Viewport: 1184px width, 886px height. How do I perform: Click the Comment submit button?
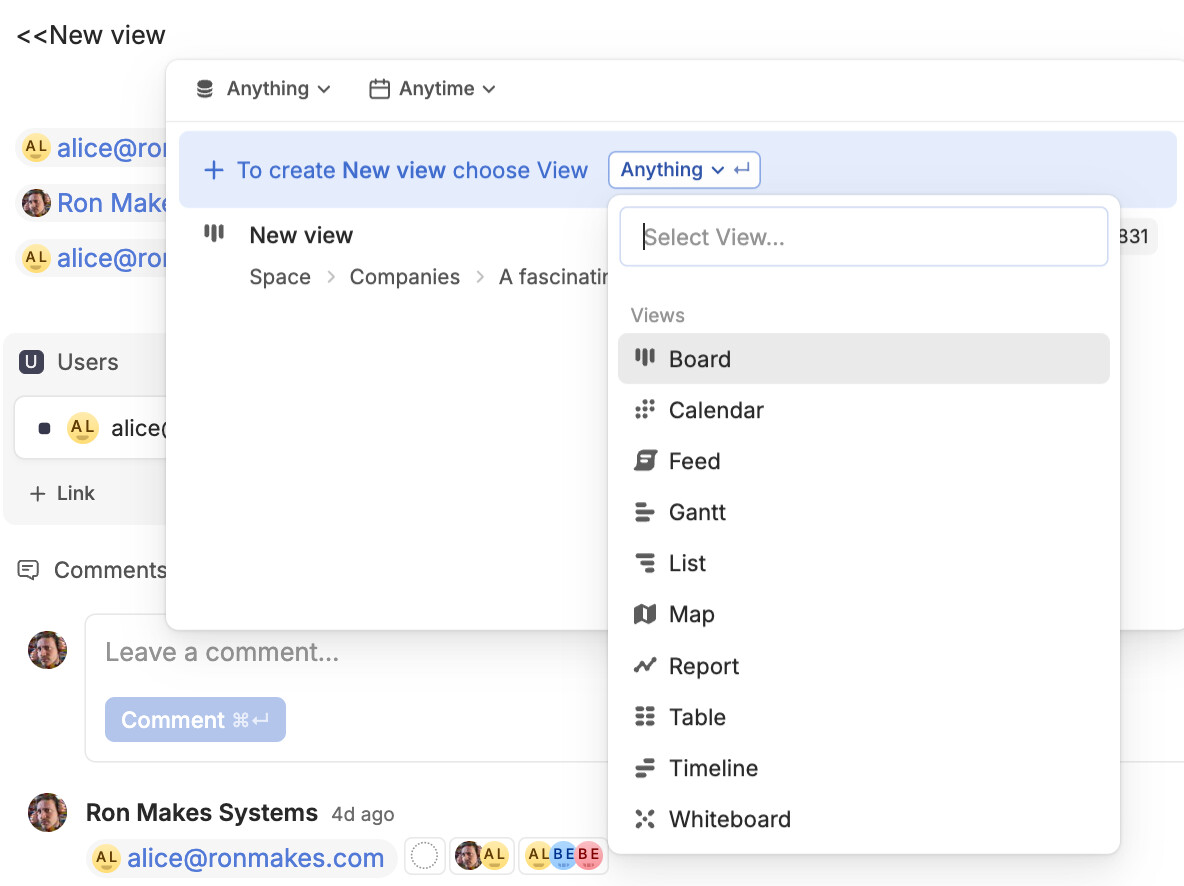click(195, 720)
